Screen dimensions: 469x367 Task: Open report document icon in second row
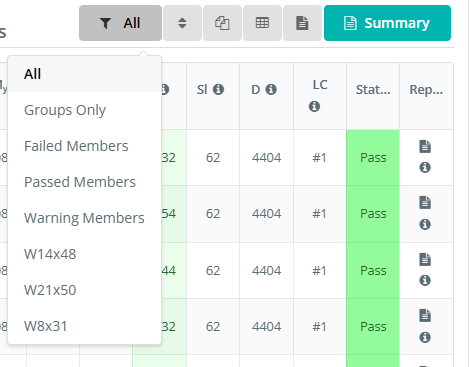[425, 202]
